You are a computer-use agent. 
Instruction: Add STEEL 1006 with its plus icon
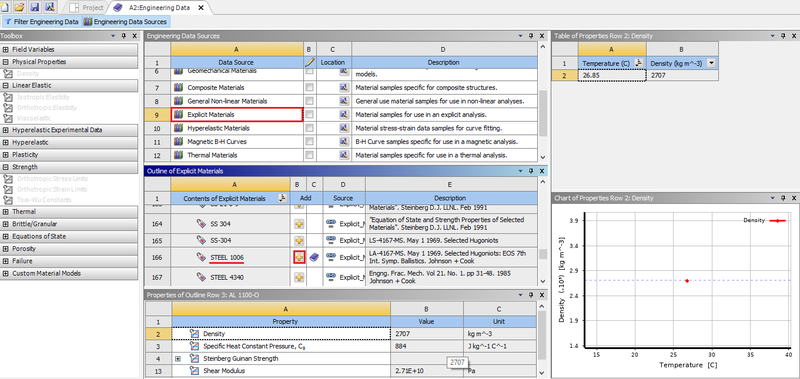coord(299,258)
